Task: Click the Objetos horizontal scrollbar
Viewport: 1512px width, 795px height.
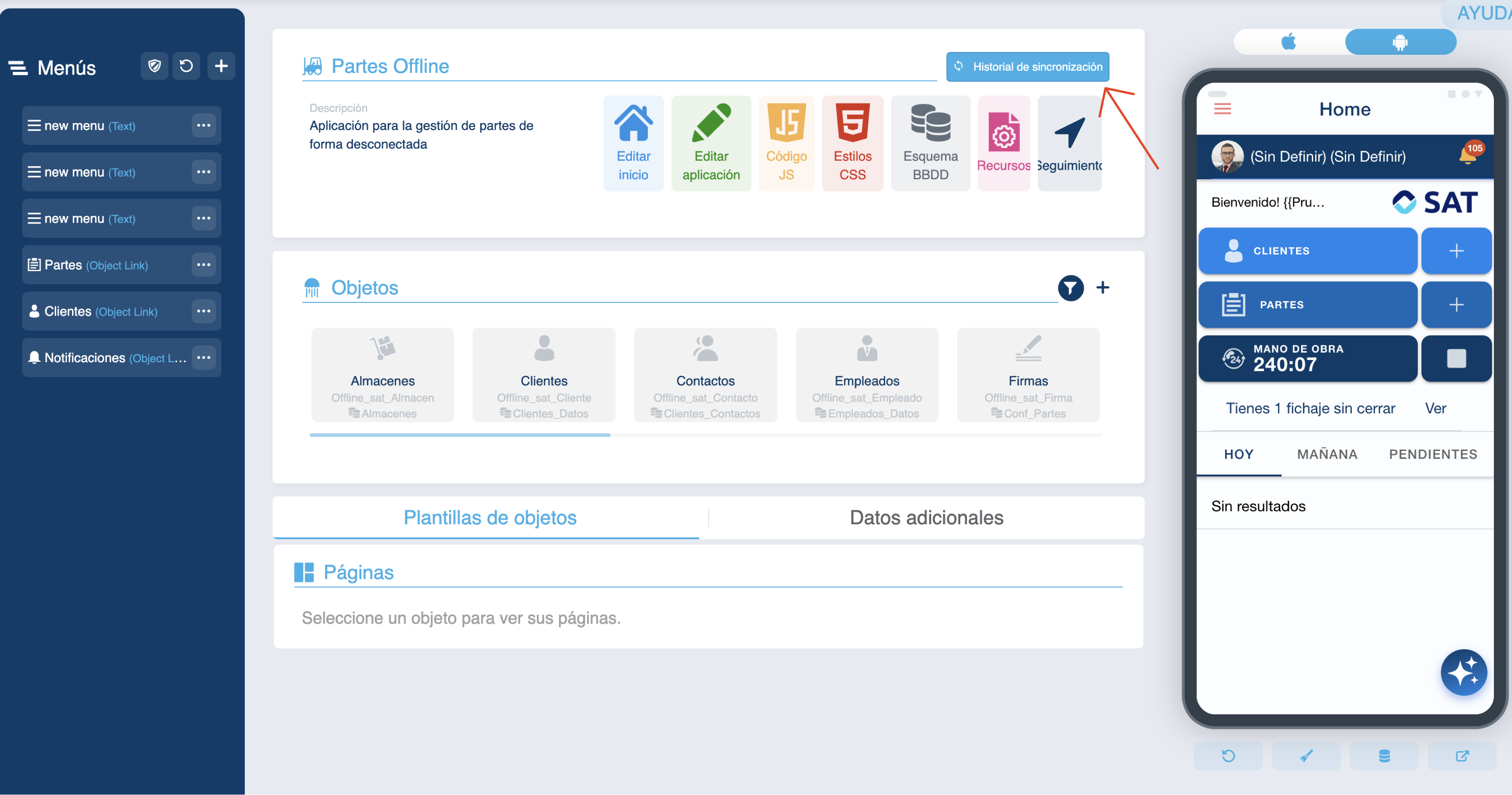Action: pos(459,435)
